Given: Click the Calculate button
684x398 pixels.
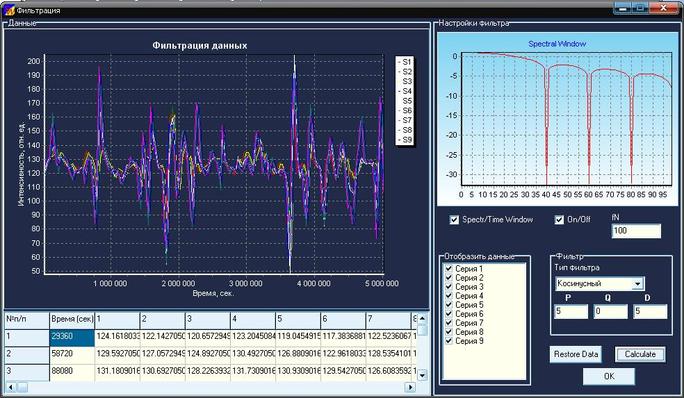Looking at the screenshot, I should [640, 354].
